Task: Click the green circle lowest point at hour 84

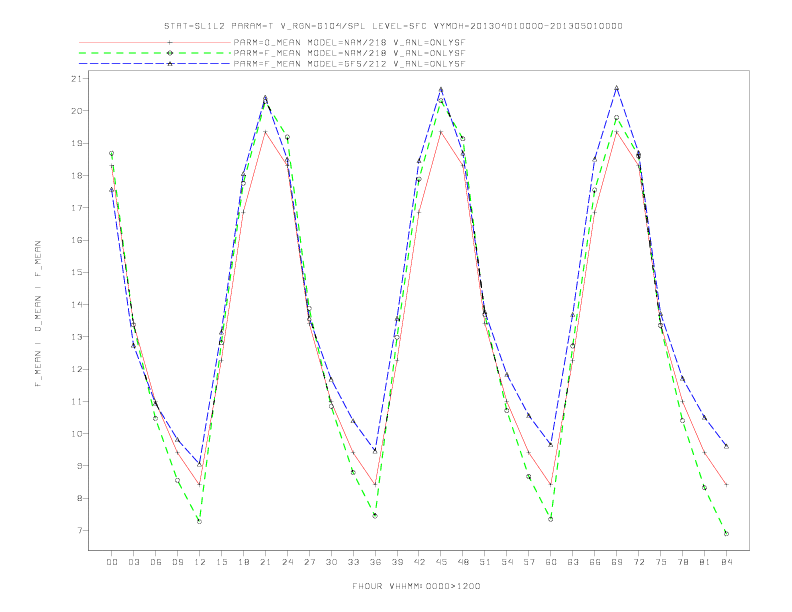Action: (x=726, y=533)
